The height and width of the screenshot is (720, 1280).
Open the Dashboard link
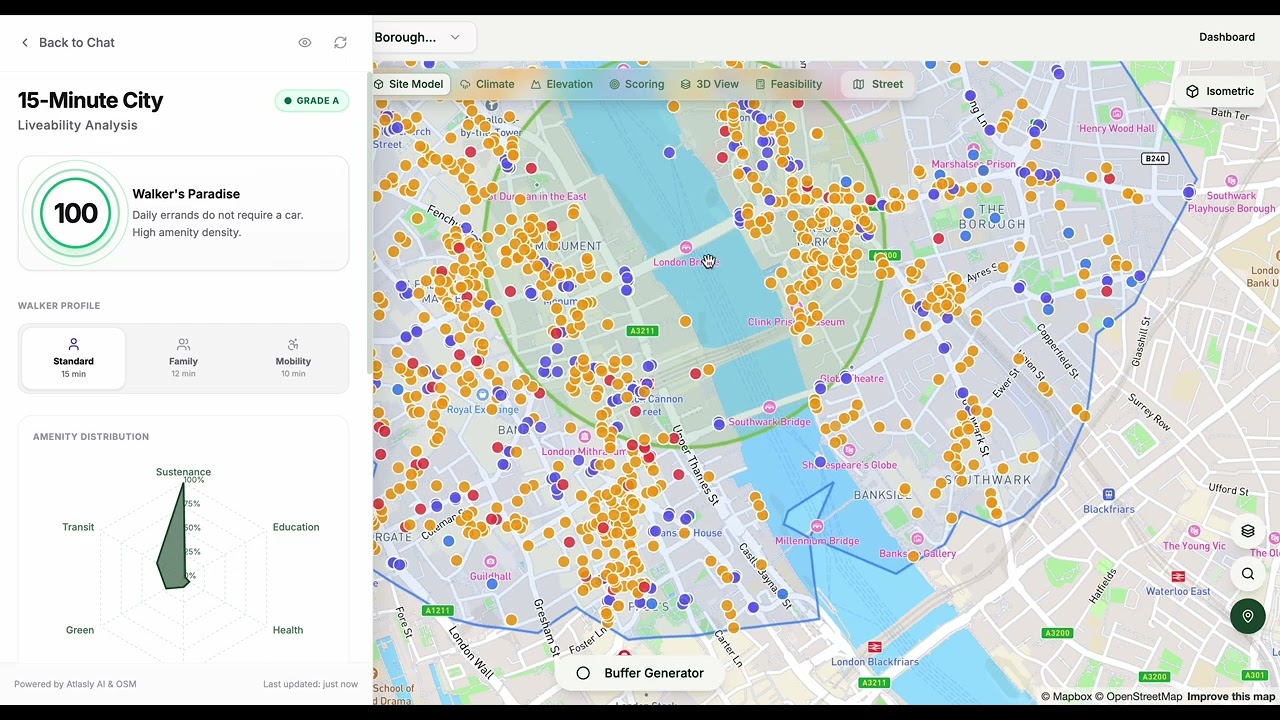pos(1227,37)
